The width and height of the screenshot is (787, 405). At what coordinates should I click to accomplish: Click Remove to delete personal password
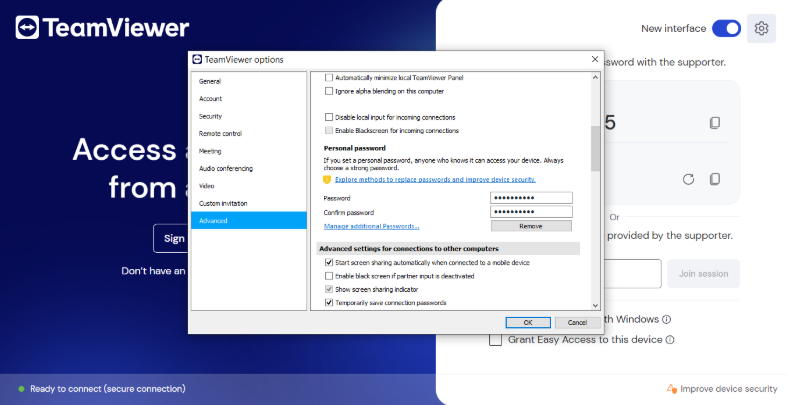(x=531, y=226)
